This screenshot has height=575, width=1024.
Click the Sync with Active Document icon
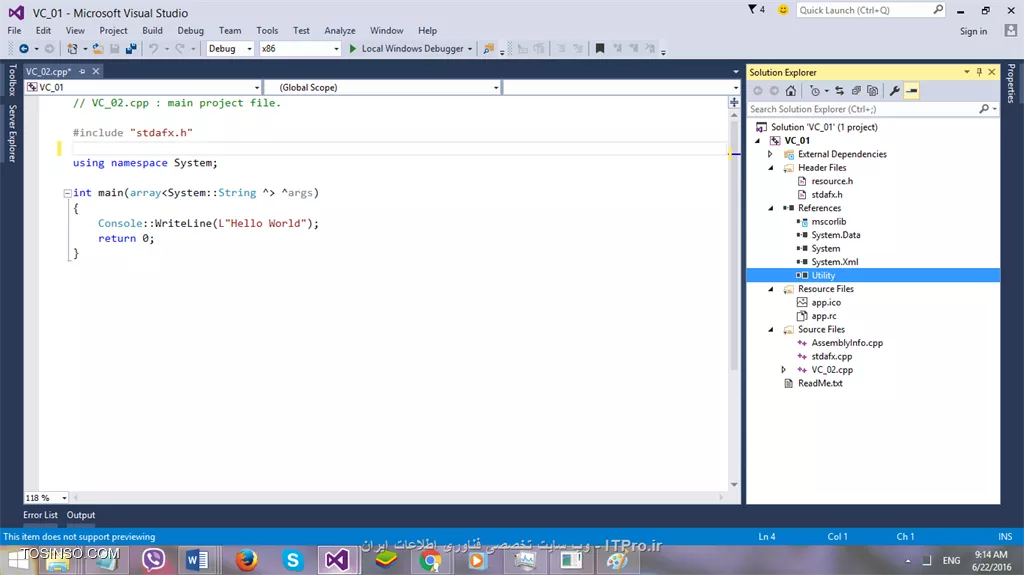click(839, 91)
